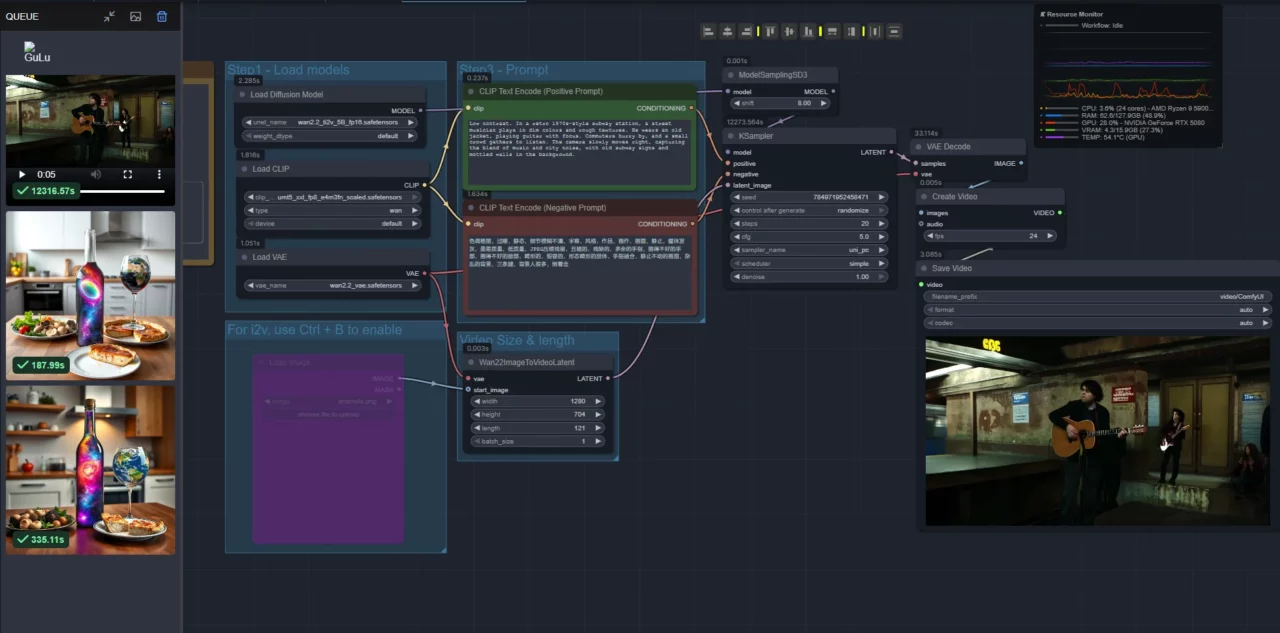The width and height of the screenshot is (1280, 633).
Task: Toggle collapse dot on Save Video node
Action: coord(923,268)
